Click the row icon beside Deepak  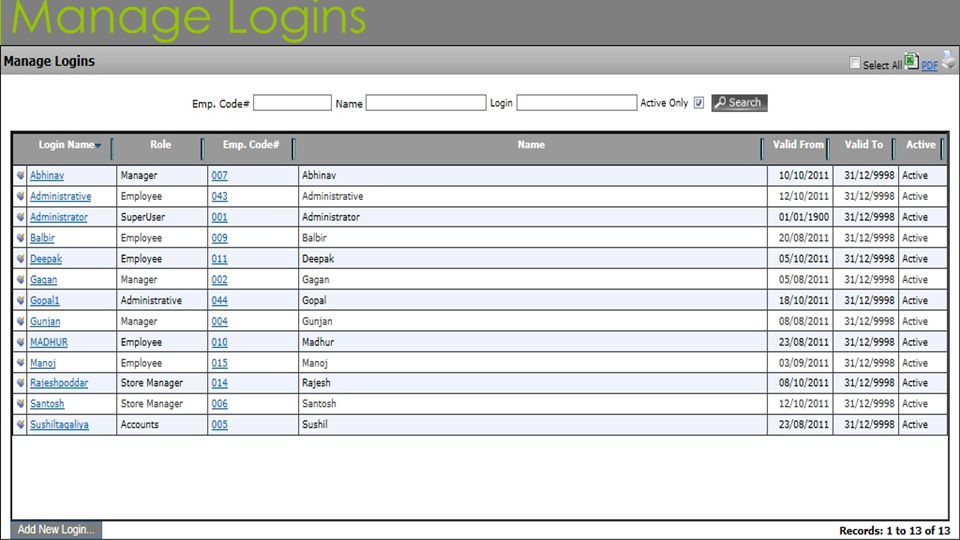21,258
